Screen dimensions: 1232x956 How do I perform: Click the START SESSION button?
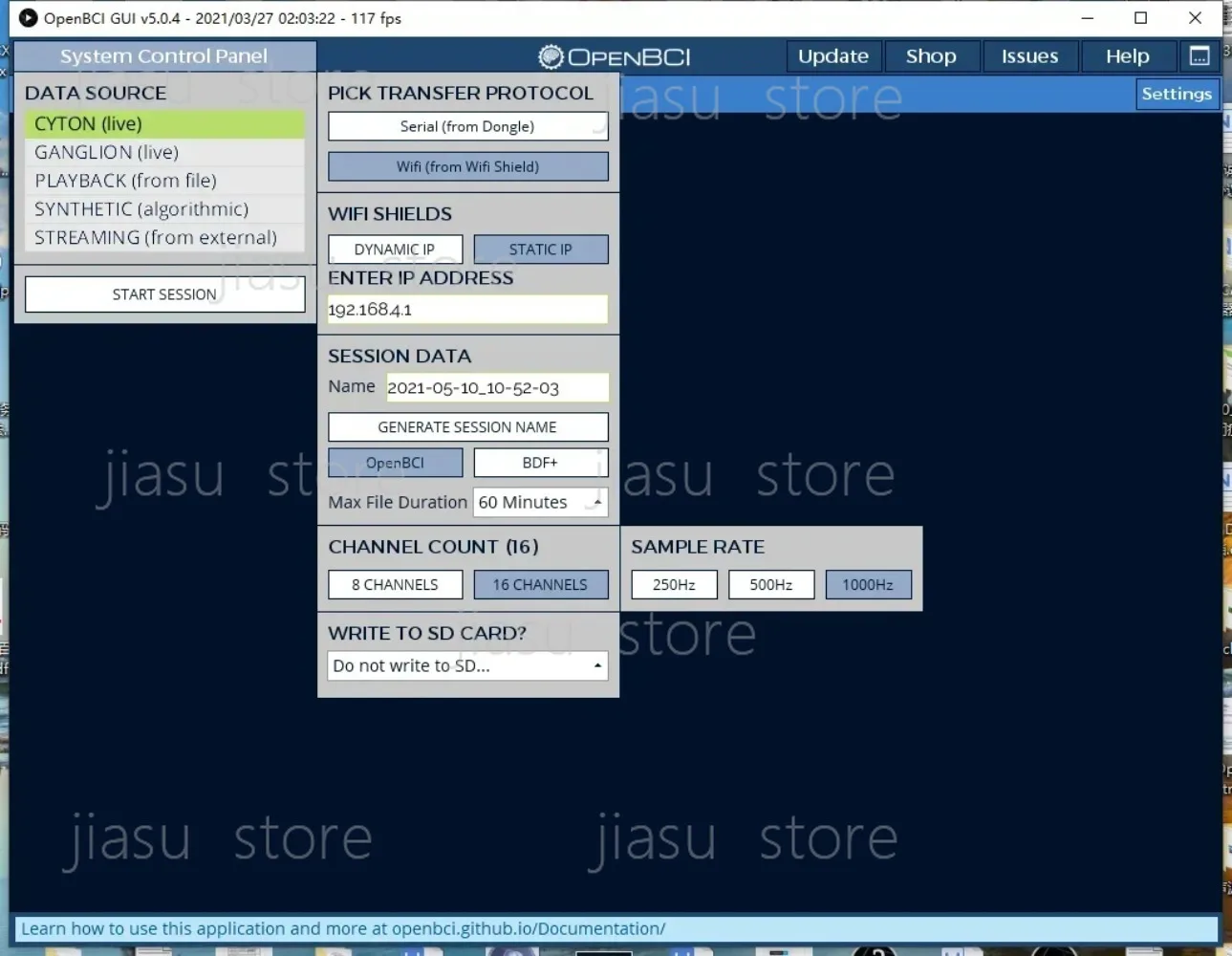165,294
